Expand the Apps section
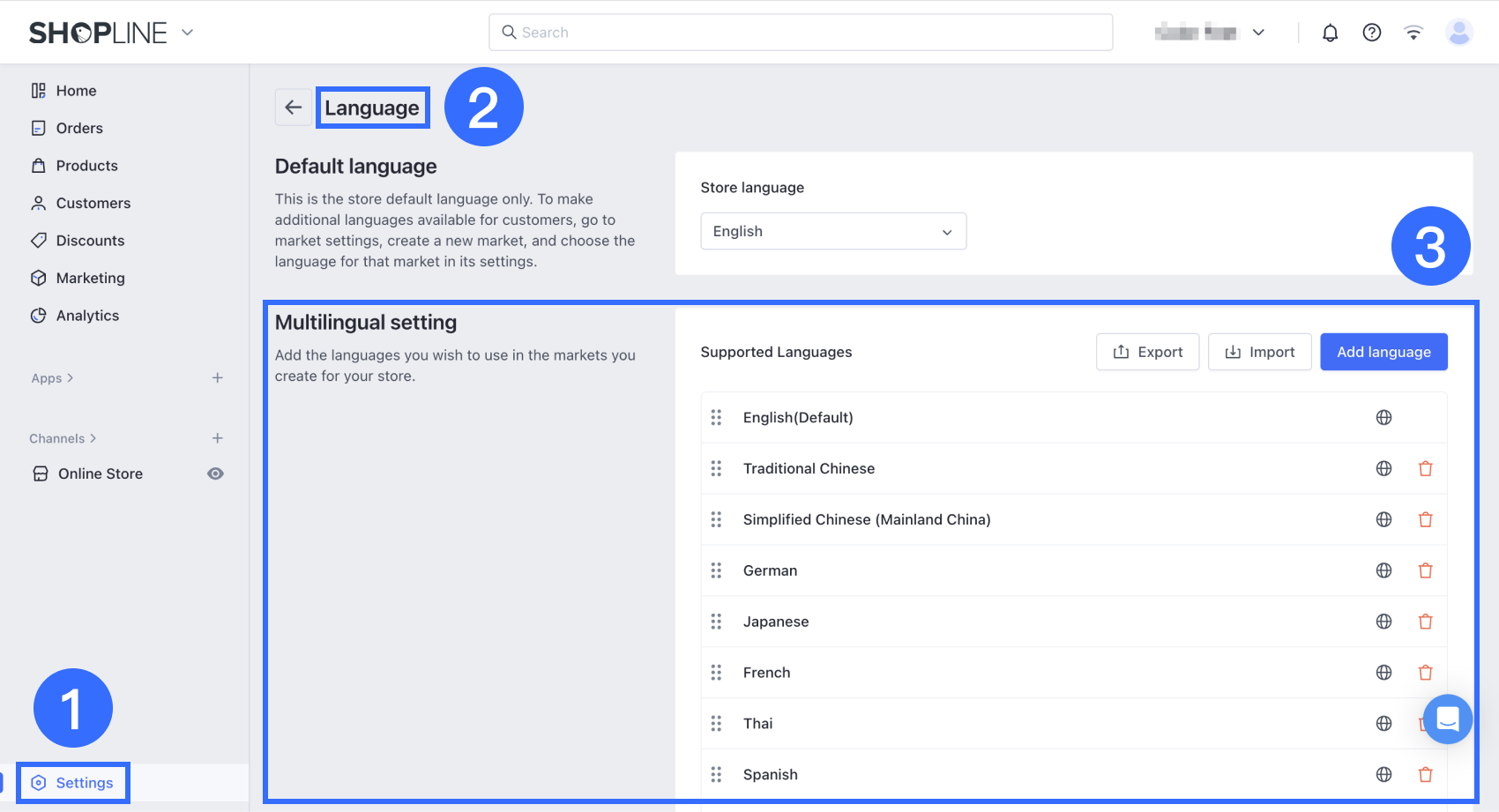 pos(53,378)
